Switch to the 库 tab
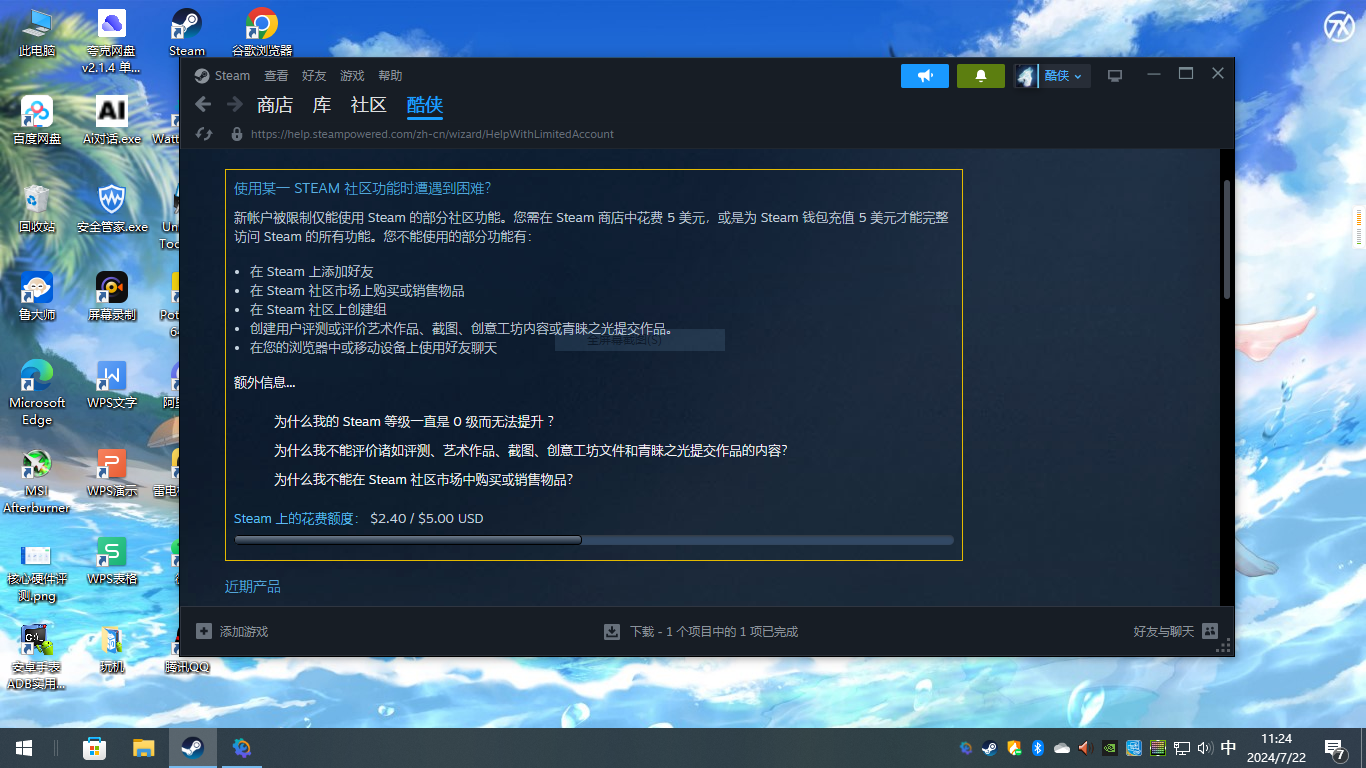 pos(322,105)
